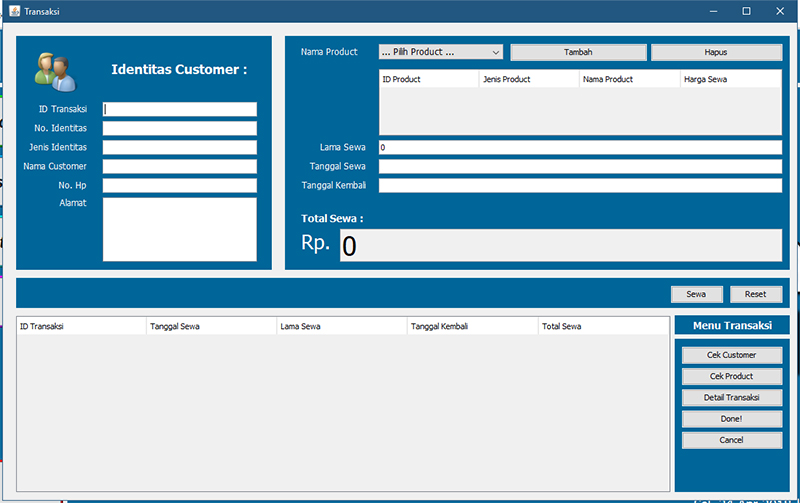Click the Java app icon in title bar
This screenshot has width=800, height=503.
click(x=15, y=11)
